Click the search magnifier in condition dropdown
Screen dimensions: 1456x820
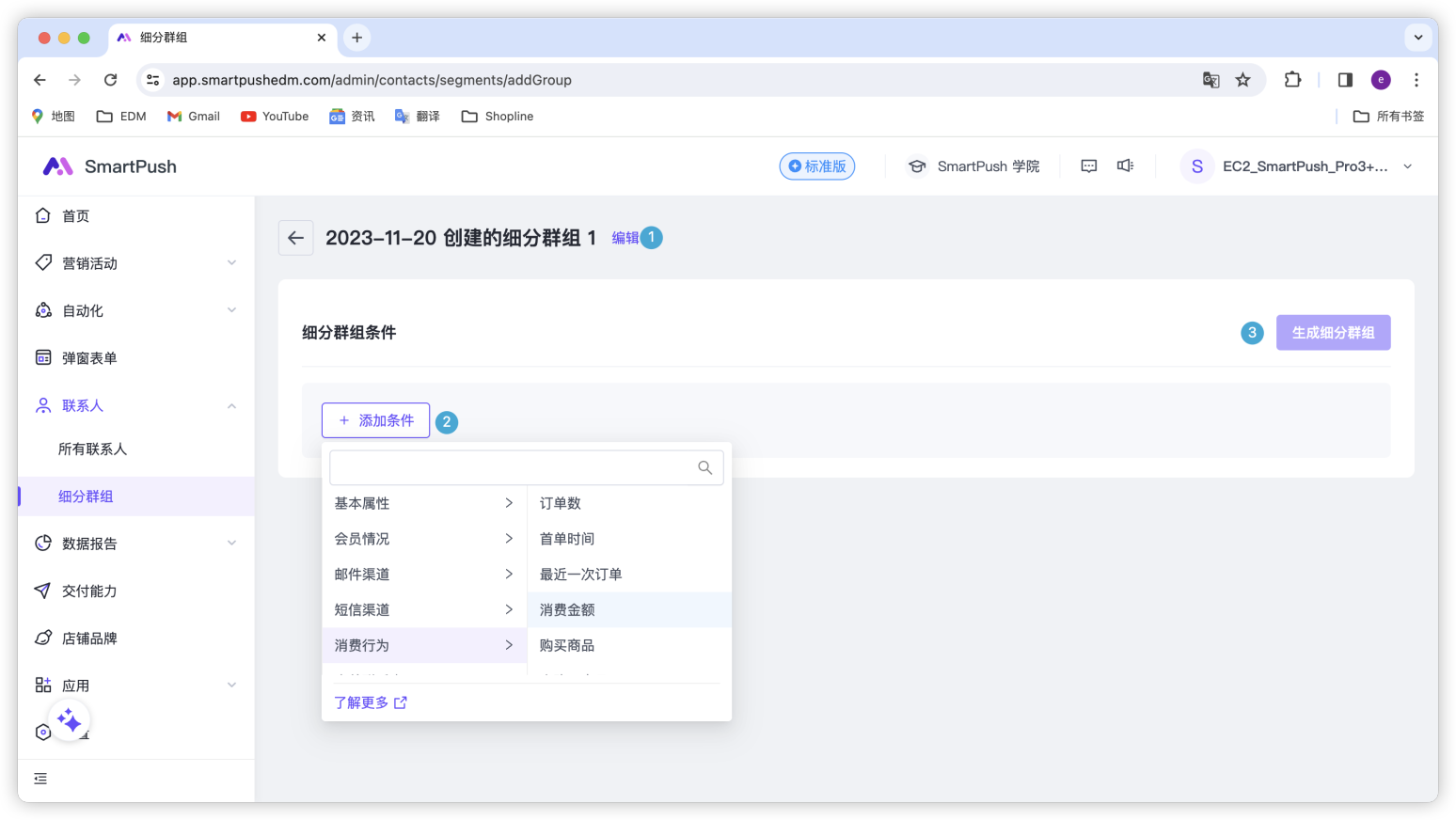(704, 467)
